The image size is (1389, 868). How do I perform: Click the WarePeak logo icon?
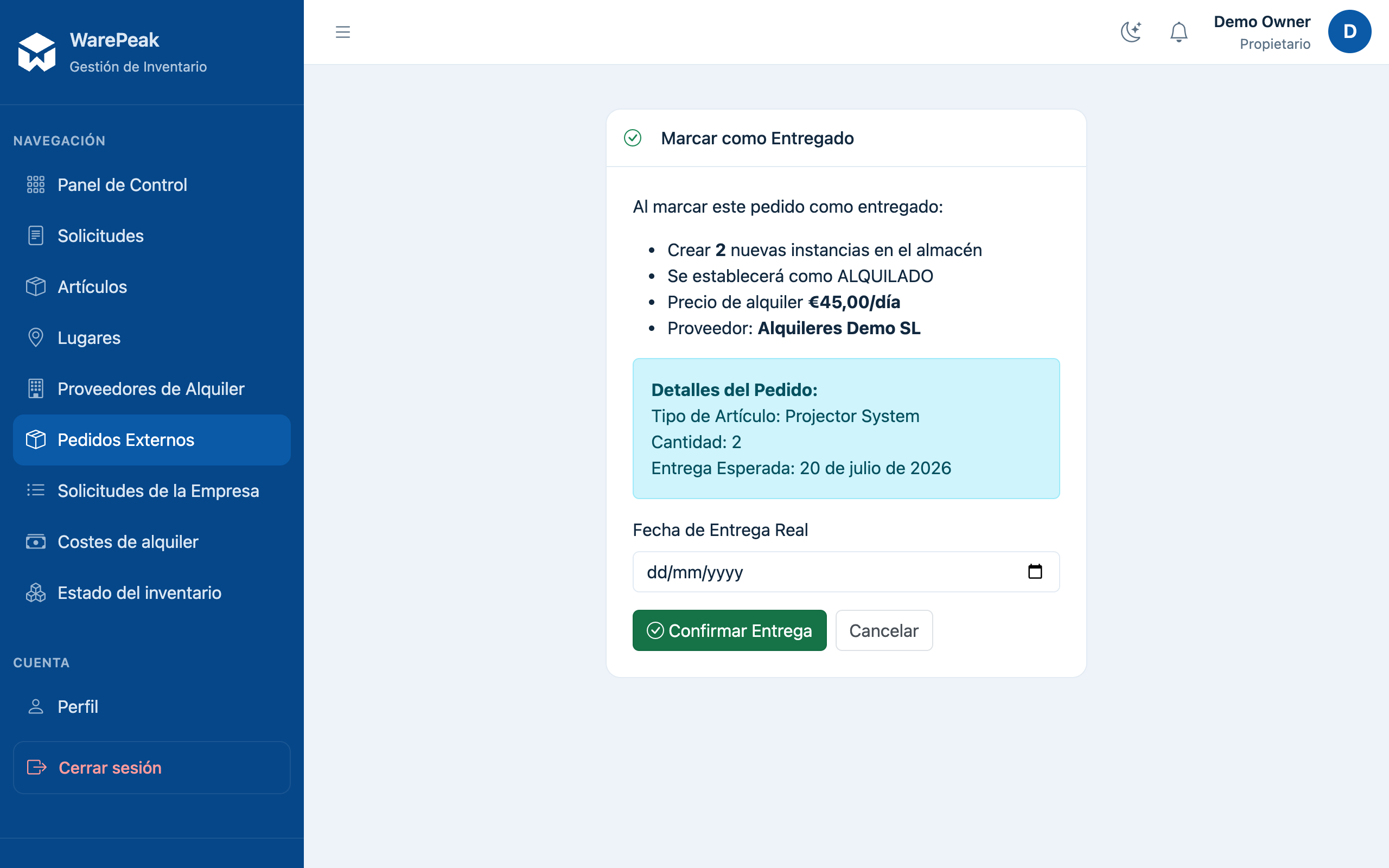(37, 52)
